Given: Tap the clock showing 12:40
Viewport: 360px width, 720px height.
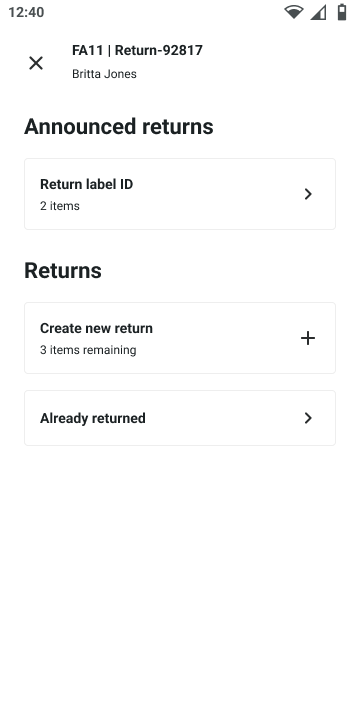Looking at the screenshot, I should [x=26, y=12].
